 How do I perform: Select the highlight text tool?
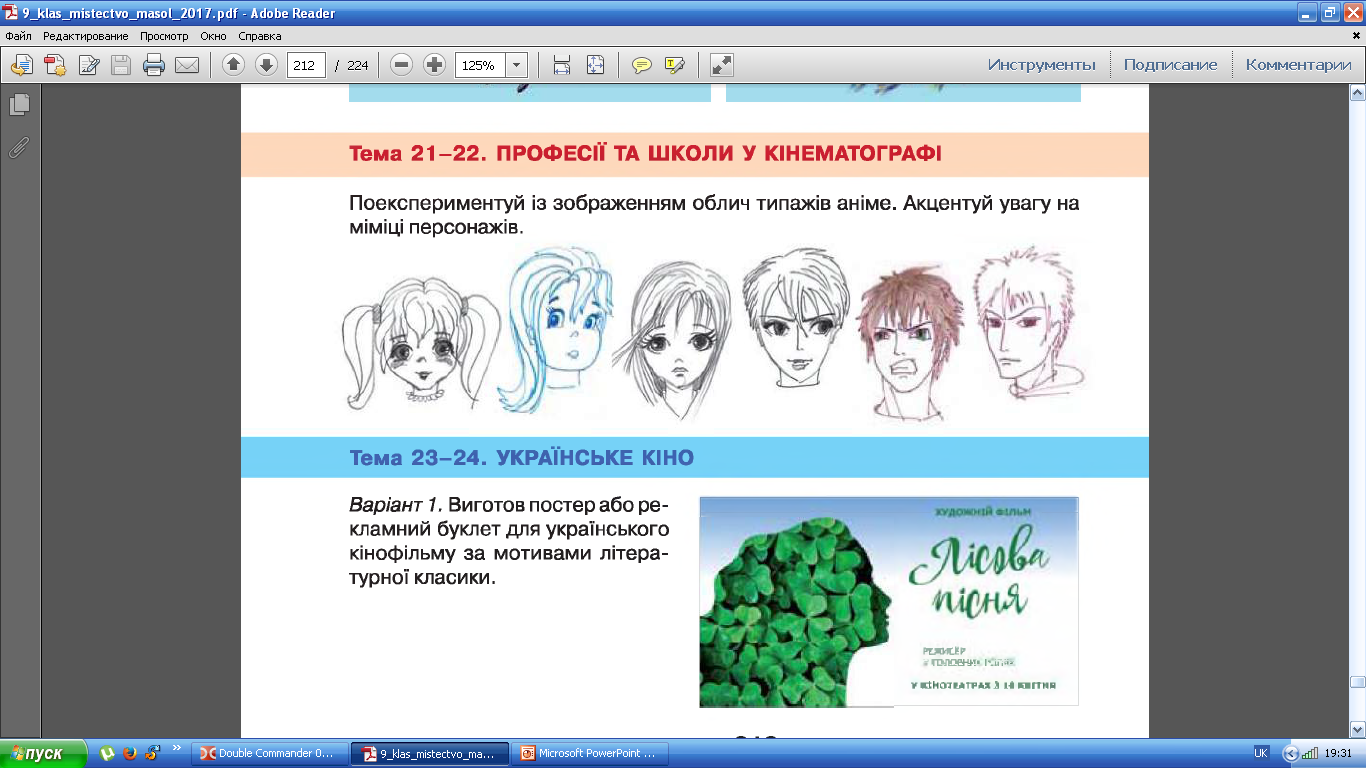(675, 65)
